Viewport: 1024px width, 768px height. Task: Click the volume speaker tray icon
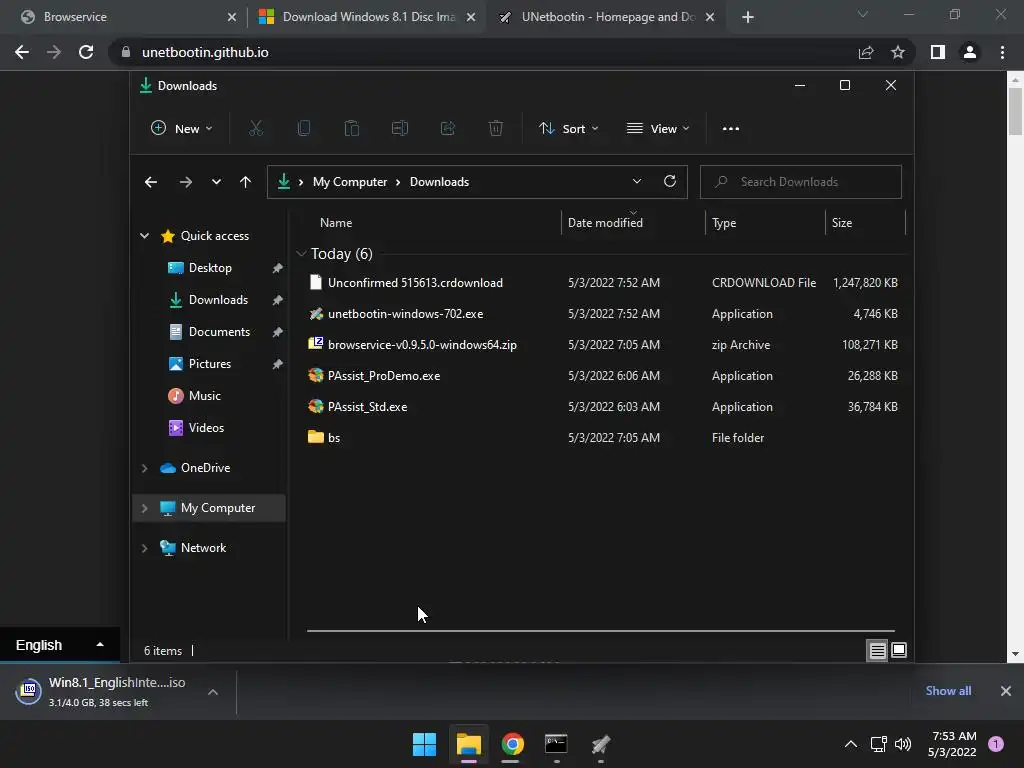pyautogui.click(x=903, y=744)
